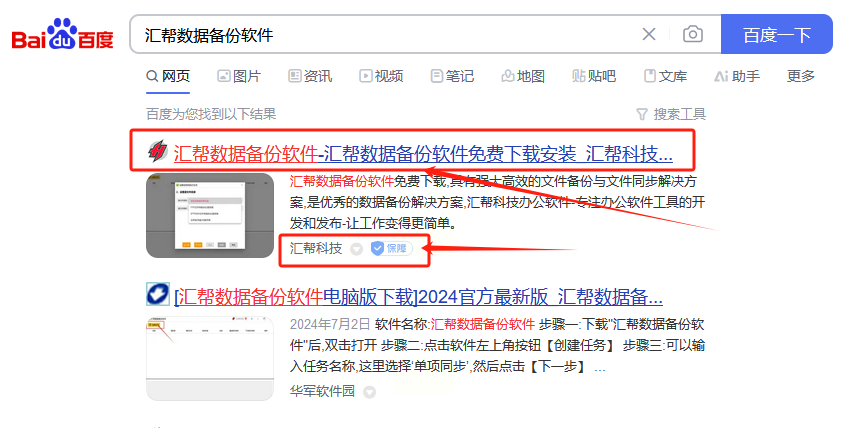Click the text 百度为您找到以下结果
The height and width of the screenshot is (428, 847).
coord(211,114)
